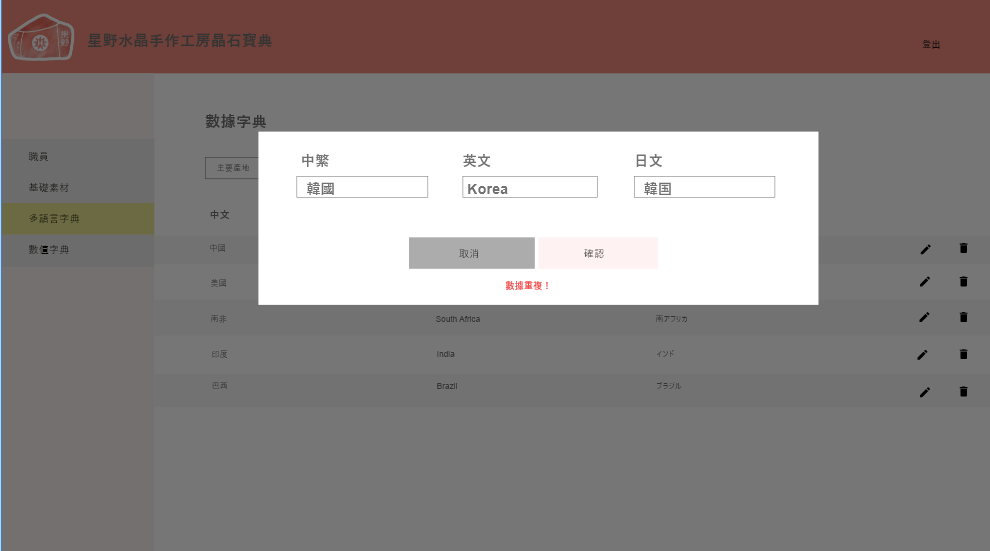Click trash icon in the 美國 row

point(963,282)
